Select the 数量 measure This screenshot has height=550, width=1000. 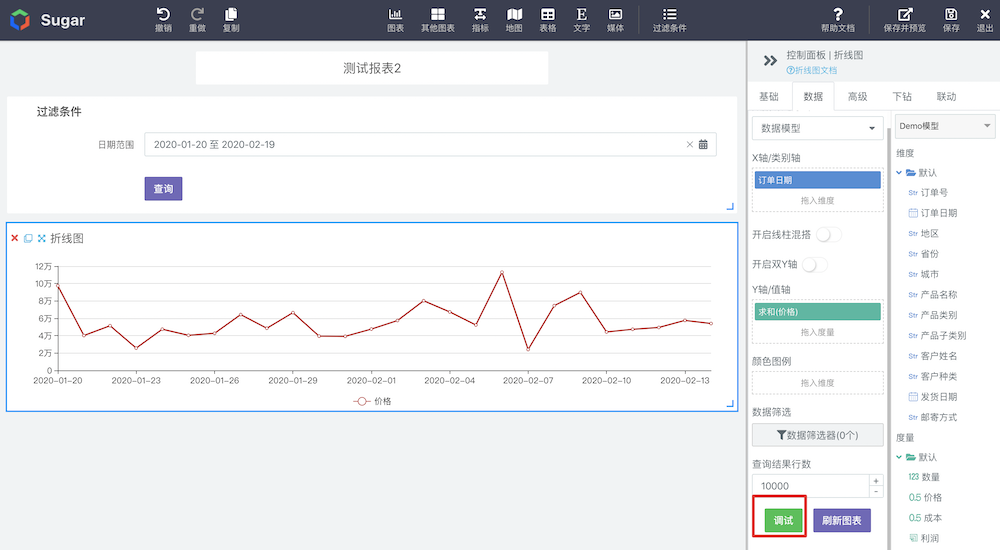pyautogui.click(x=930, y=477)
